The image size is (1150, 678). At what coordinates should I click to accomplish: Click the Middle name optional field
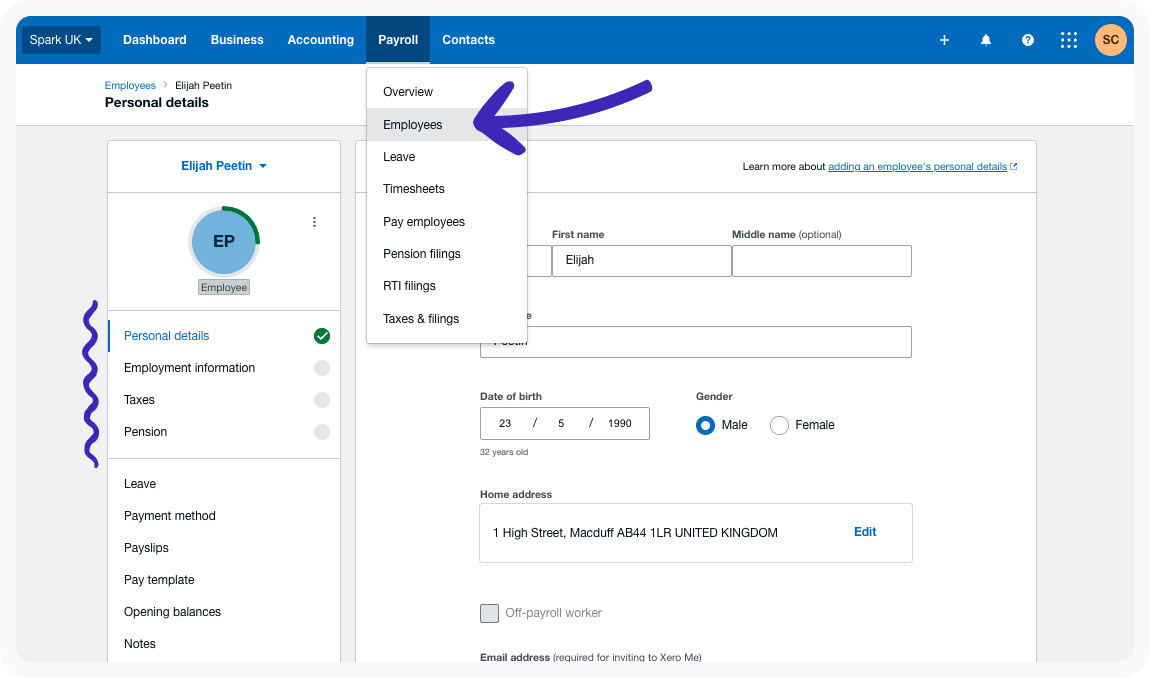point(821,260)
